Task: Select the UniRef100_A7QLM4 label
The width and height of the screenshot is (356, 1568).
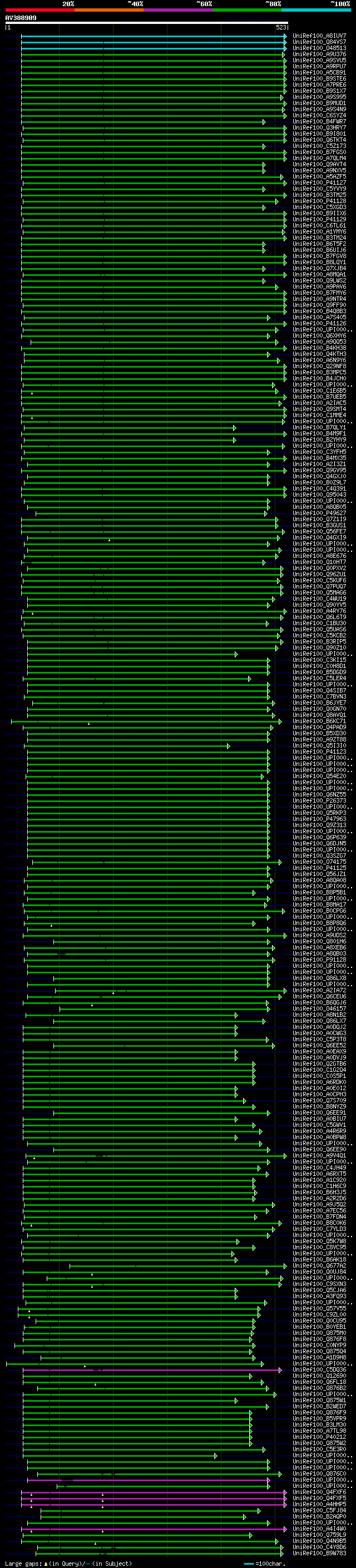Action: coord(319,159)
